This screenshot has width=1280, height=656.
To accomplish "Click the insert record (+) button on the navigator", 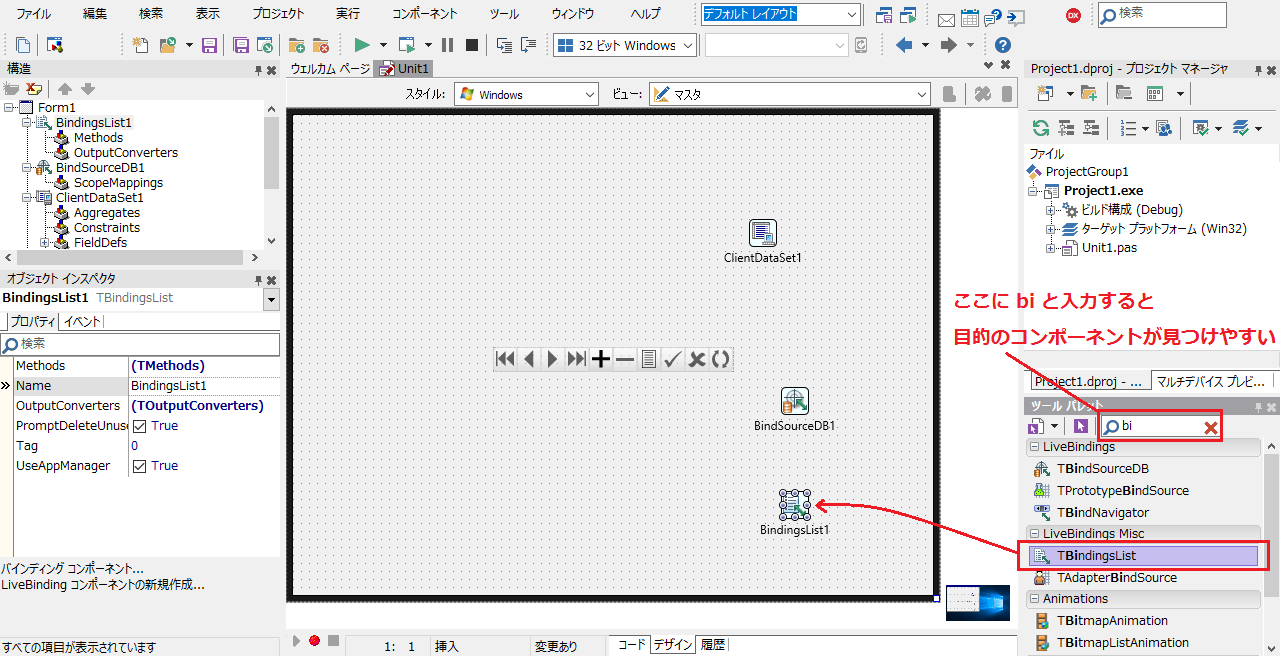I will 600,358.
